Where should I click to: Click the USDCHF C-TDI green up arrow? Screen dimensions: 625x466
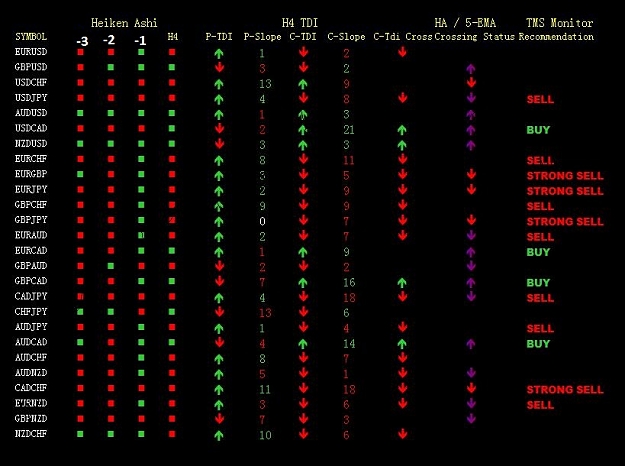(303, 84)
